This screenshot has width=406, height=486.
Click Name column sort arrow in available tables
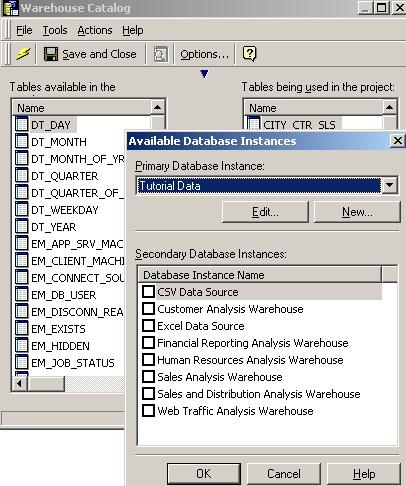[157, 107]
